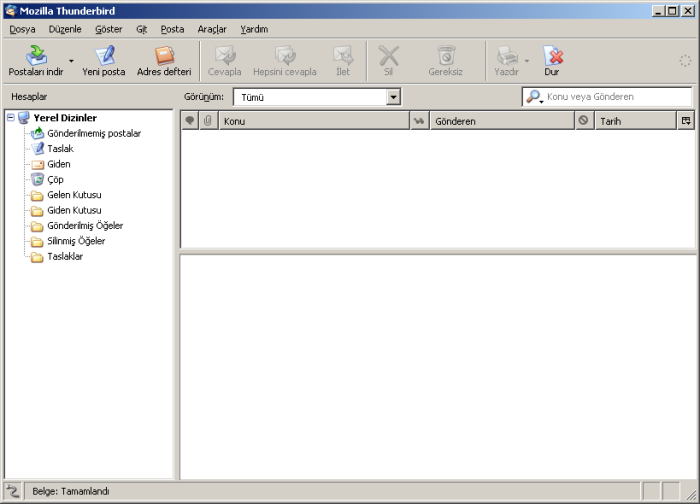700x504 pixels.
Task: Collapse the Yerel Dizinler tree node
Action: coord(11,117)
